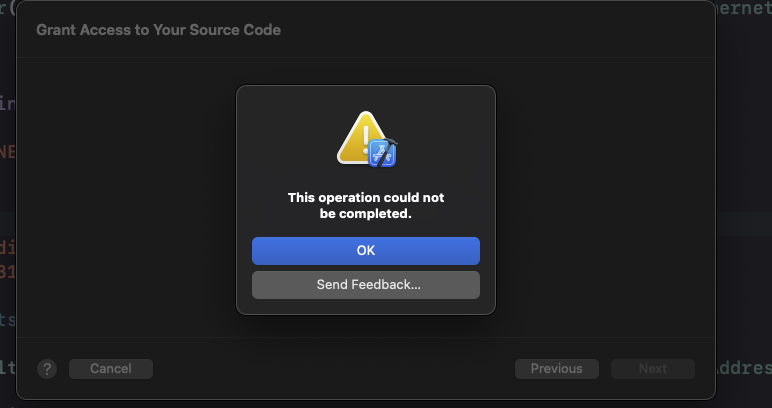Click the orange "NE" code fragment at left
This screenshot has width=772, height=408.
point(8,153)
